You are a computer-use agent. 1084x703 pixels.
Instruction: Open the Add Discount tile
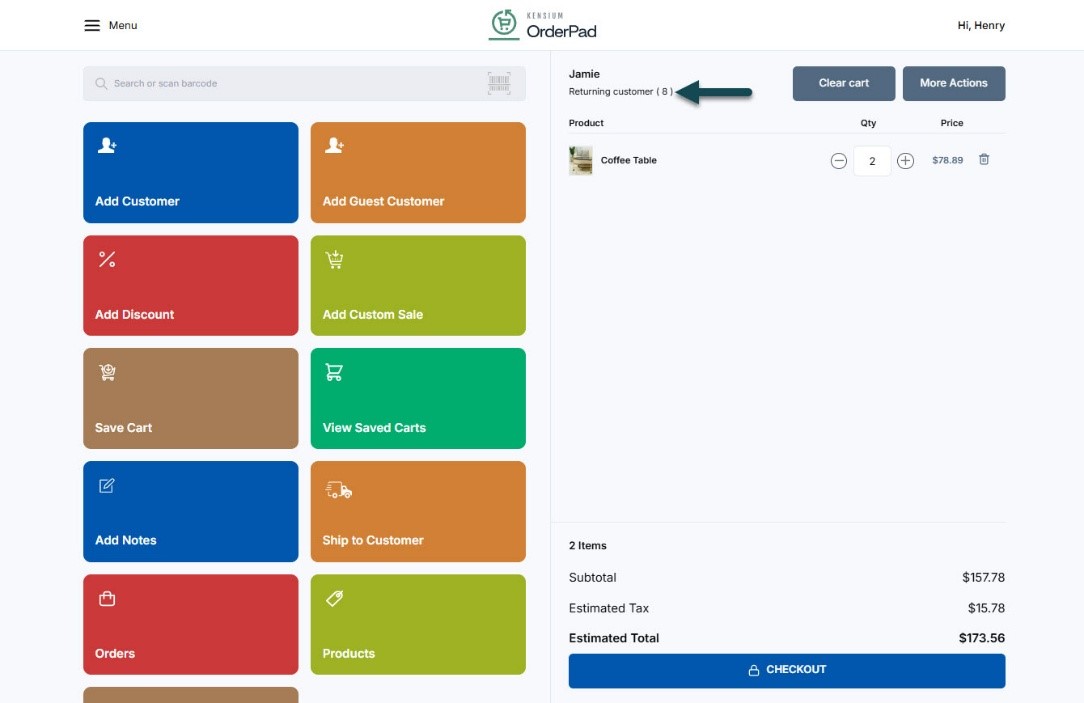tap(191, 285)
